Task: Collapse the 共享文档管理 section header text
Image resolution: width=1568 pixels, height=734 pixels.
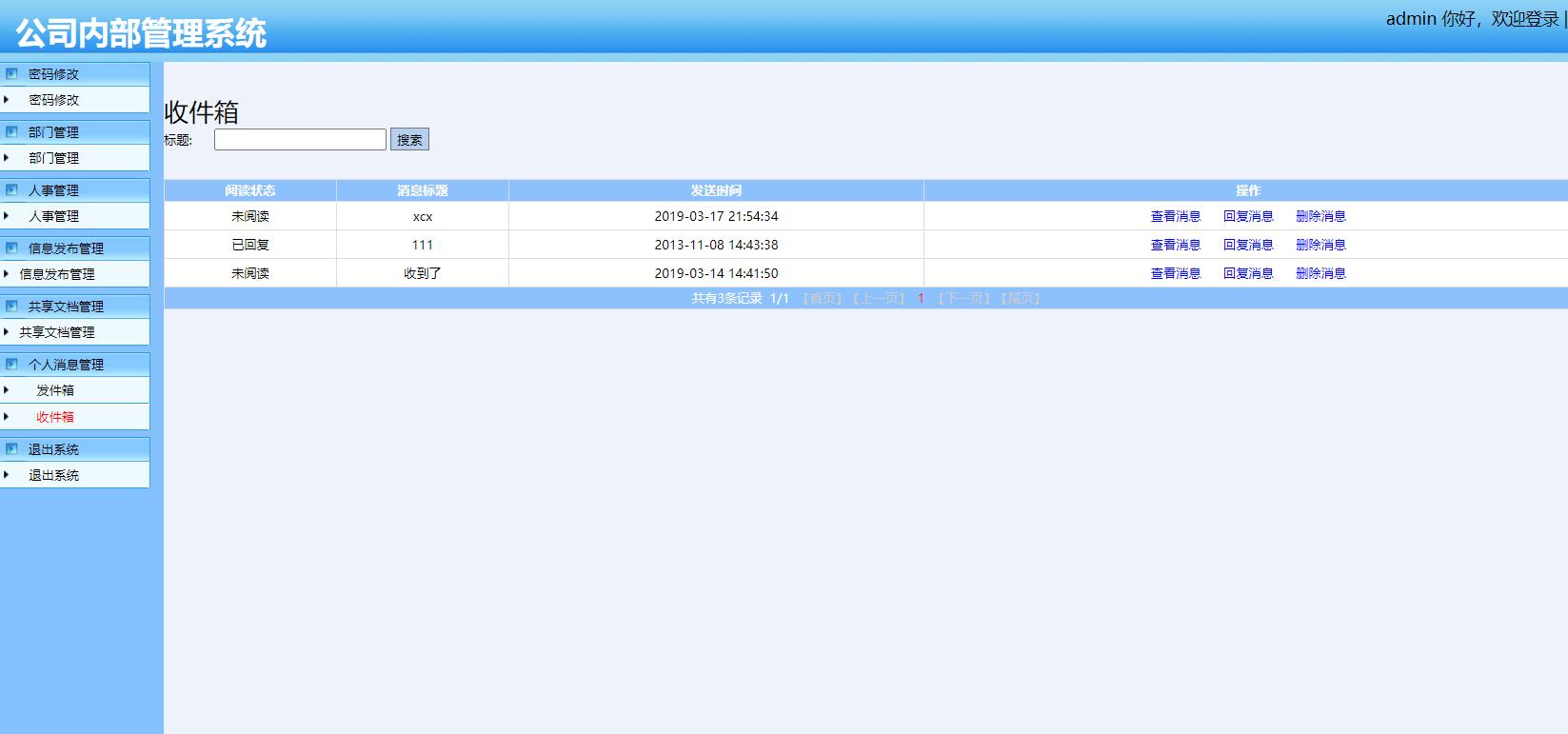Action: coord(66,307)
